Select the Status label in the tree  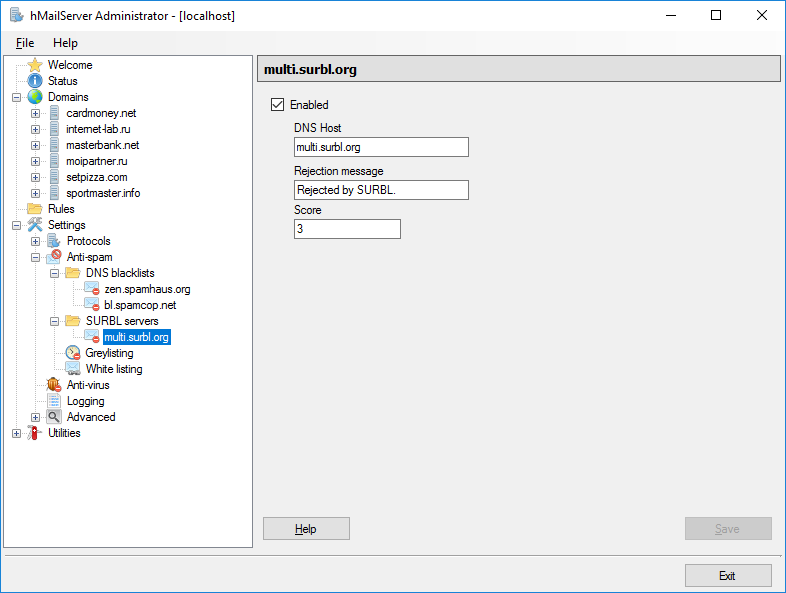coord(63,81)
